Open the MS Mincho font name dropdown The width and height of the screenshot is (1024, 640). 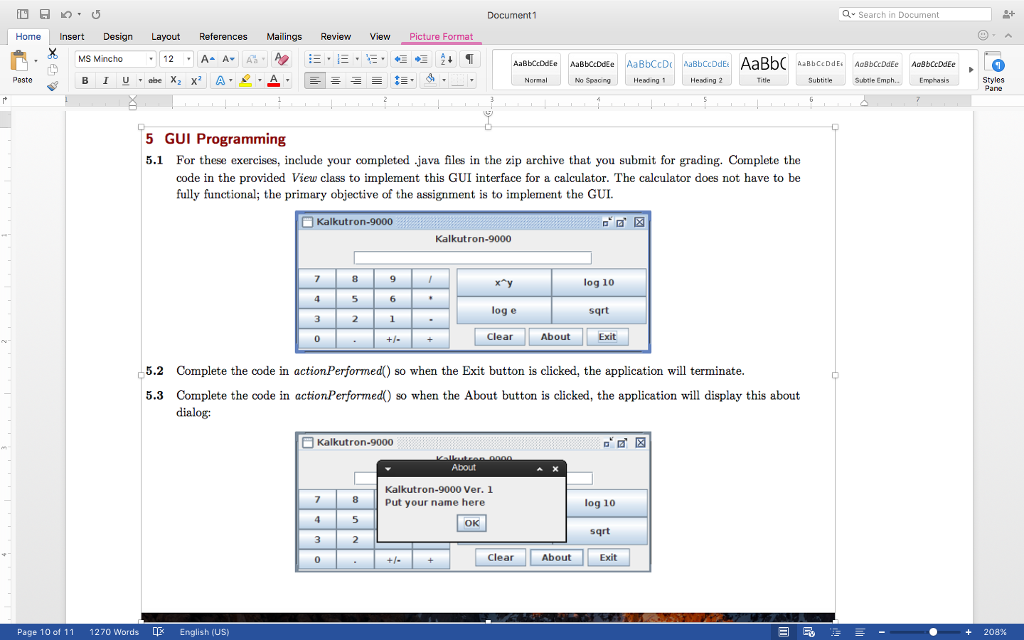(151, 59)
